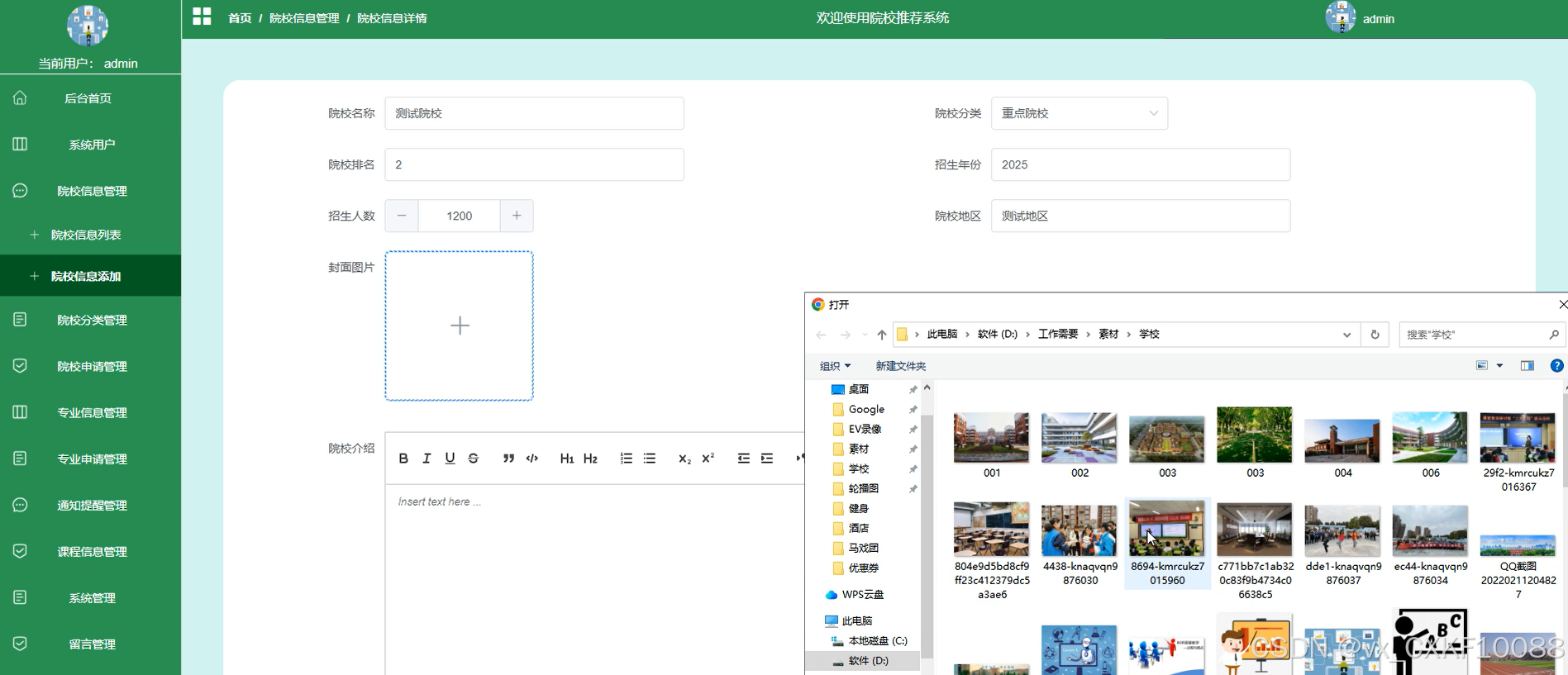Click the 招生年份 input field
The image size is (1568, 675).
1141,164
